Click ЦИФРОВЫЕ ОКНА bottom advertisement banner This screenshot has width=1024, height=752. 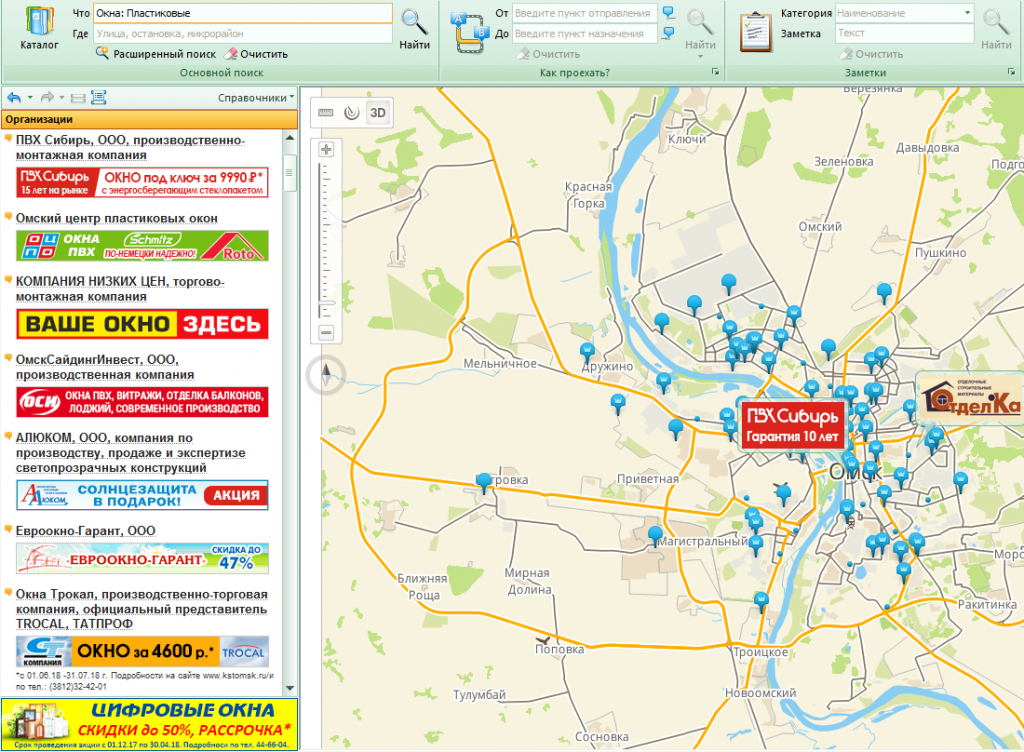150,725
